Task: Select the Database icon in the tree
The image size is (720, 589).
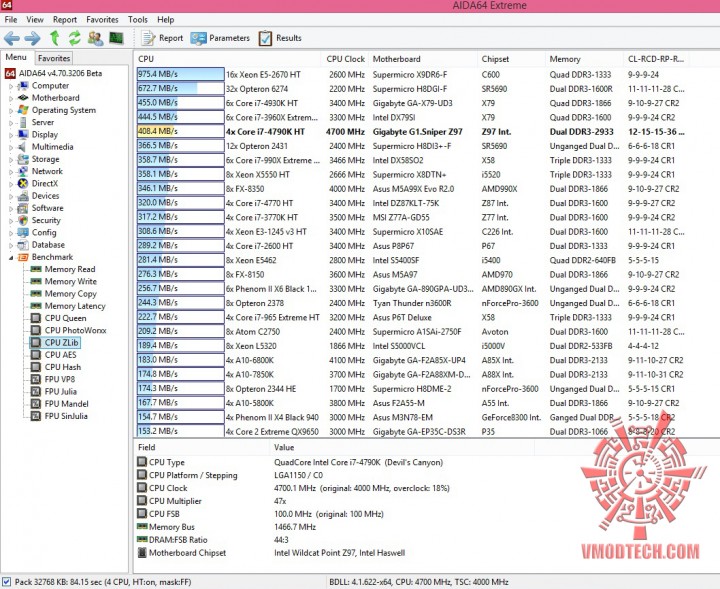Action: (x=23, y=245)
